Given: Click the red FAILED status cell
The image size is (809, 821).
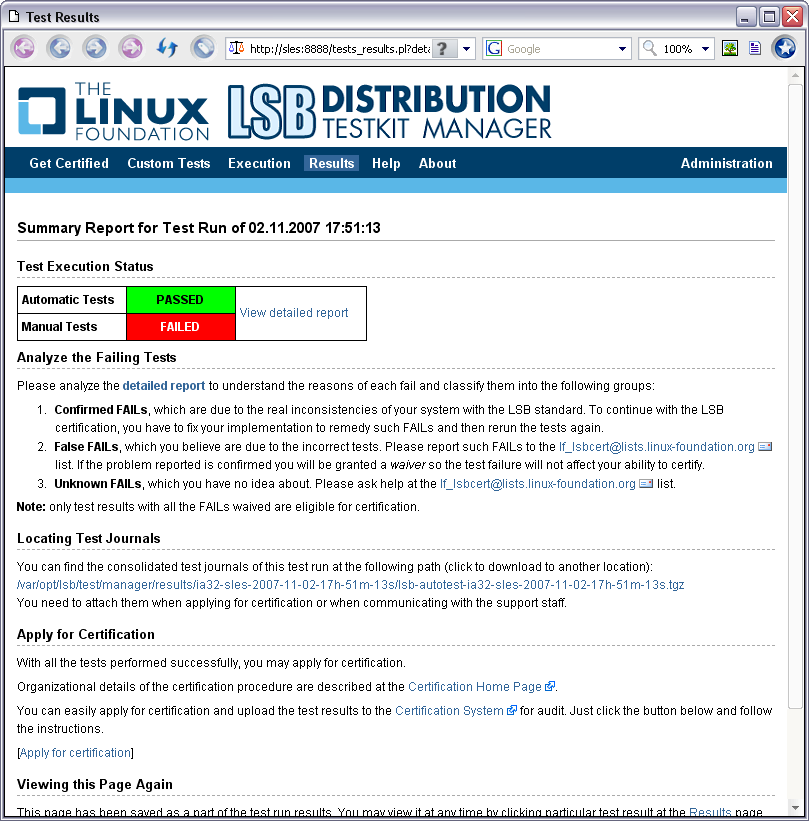Looking at the screenshot, I should click(x=181, y=327).
